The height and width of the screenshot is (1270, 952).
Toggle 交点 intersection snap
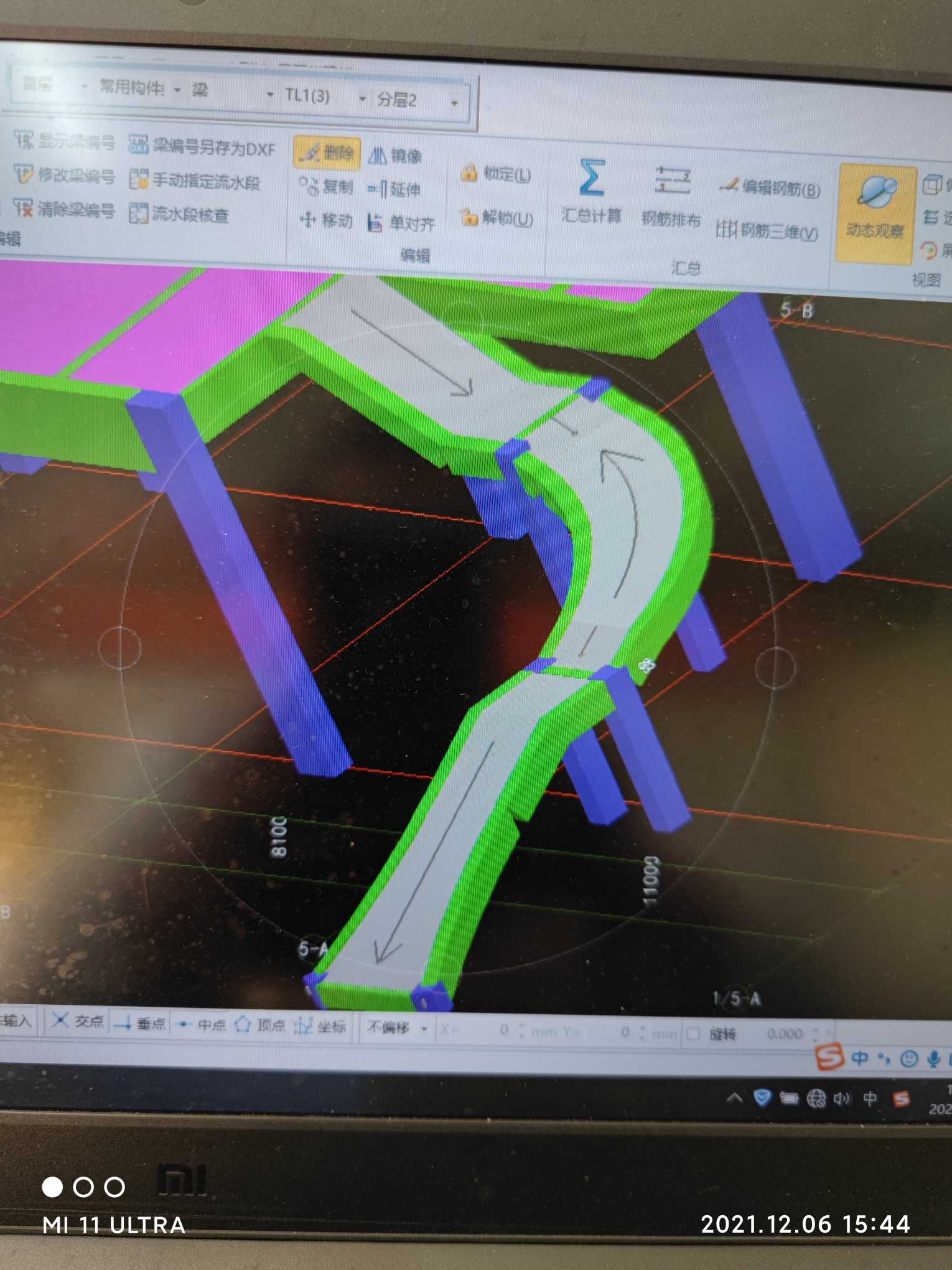tap(78, 1020)
